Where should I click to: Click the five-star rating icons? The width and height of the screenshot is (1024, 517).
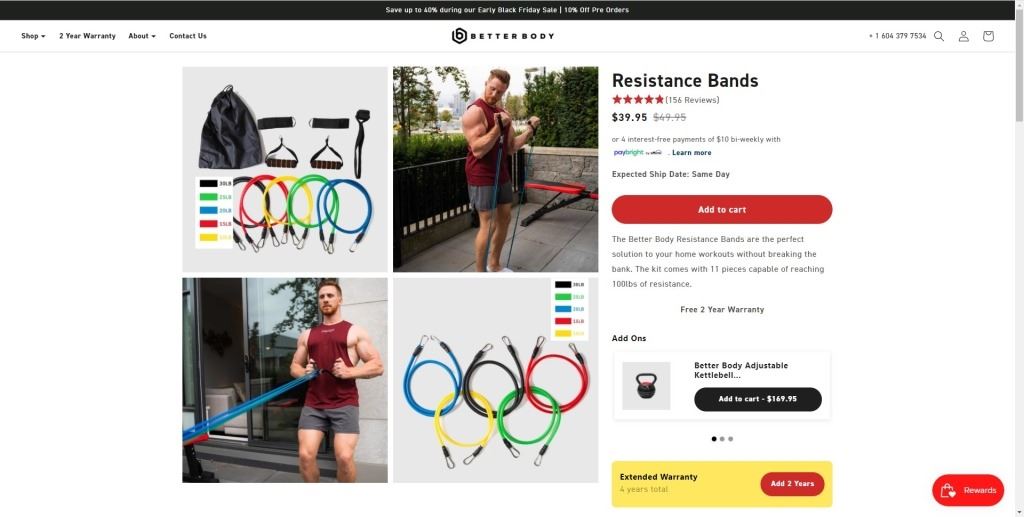click(x=637, y=100)
